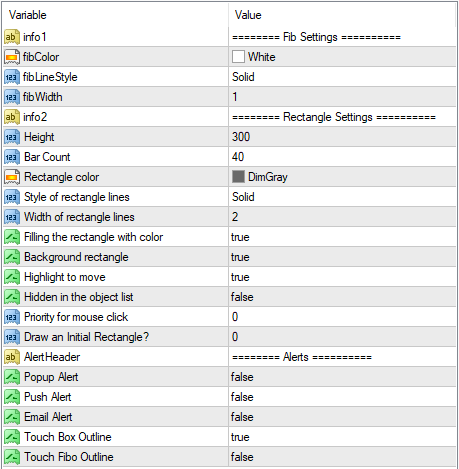
Task: Click the color icon beside Rectangle color
Action: [12, 177]
